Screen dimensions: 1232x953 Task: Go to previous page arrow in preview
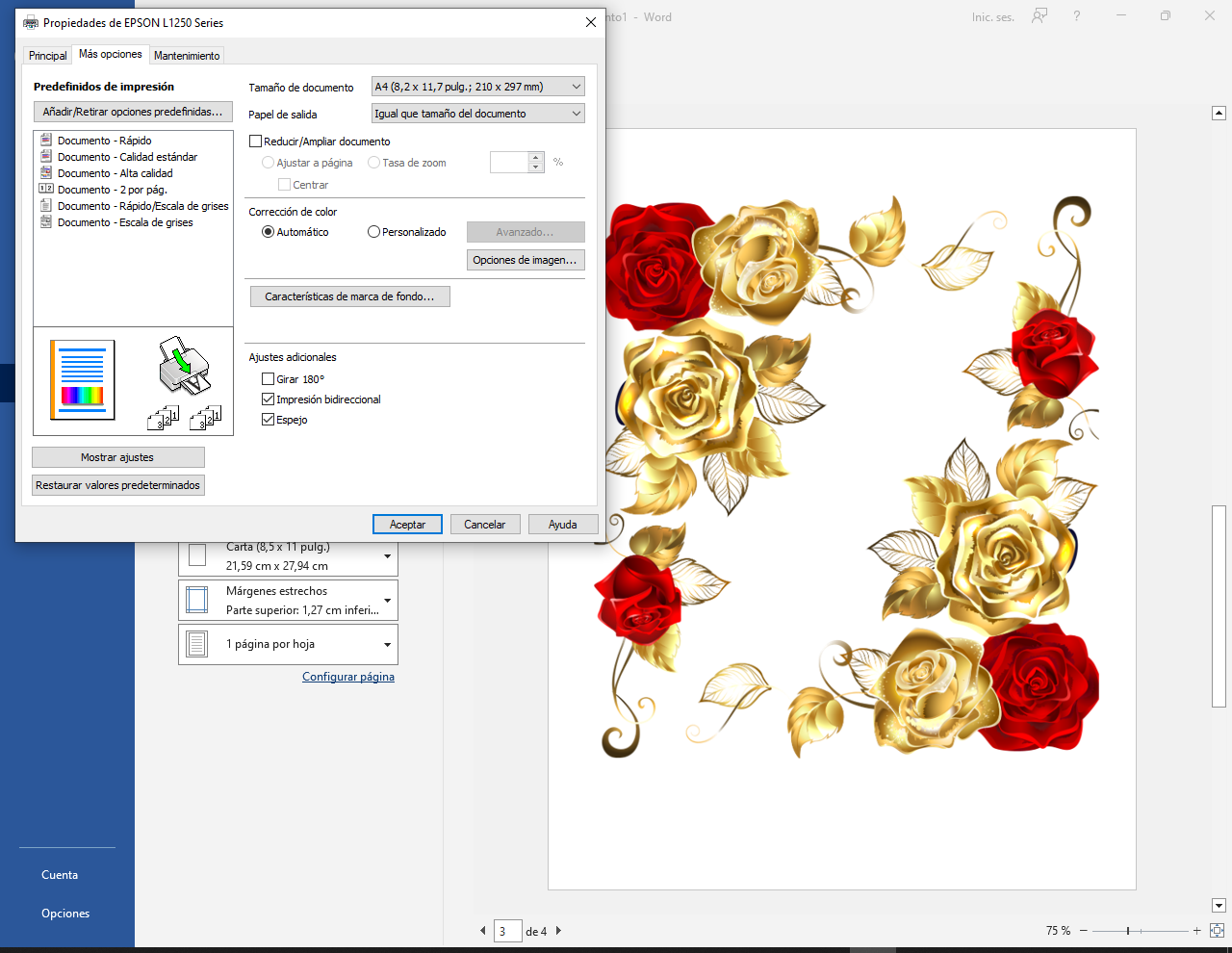pos(483,931)
